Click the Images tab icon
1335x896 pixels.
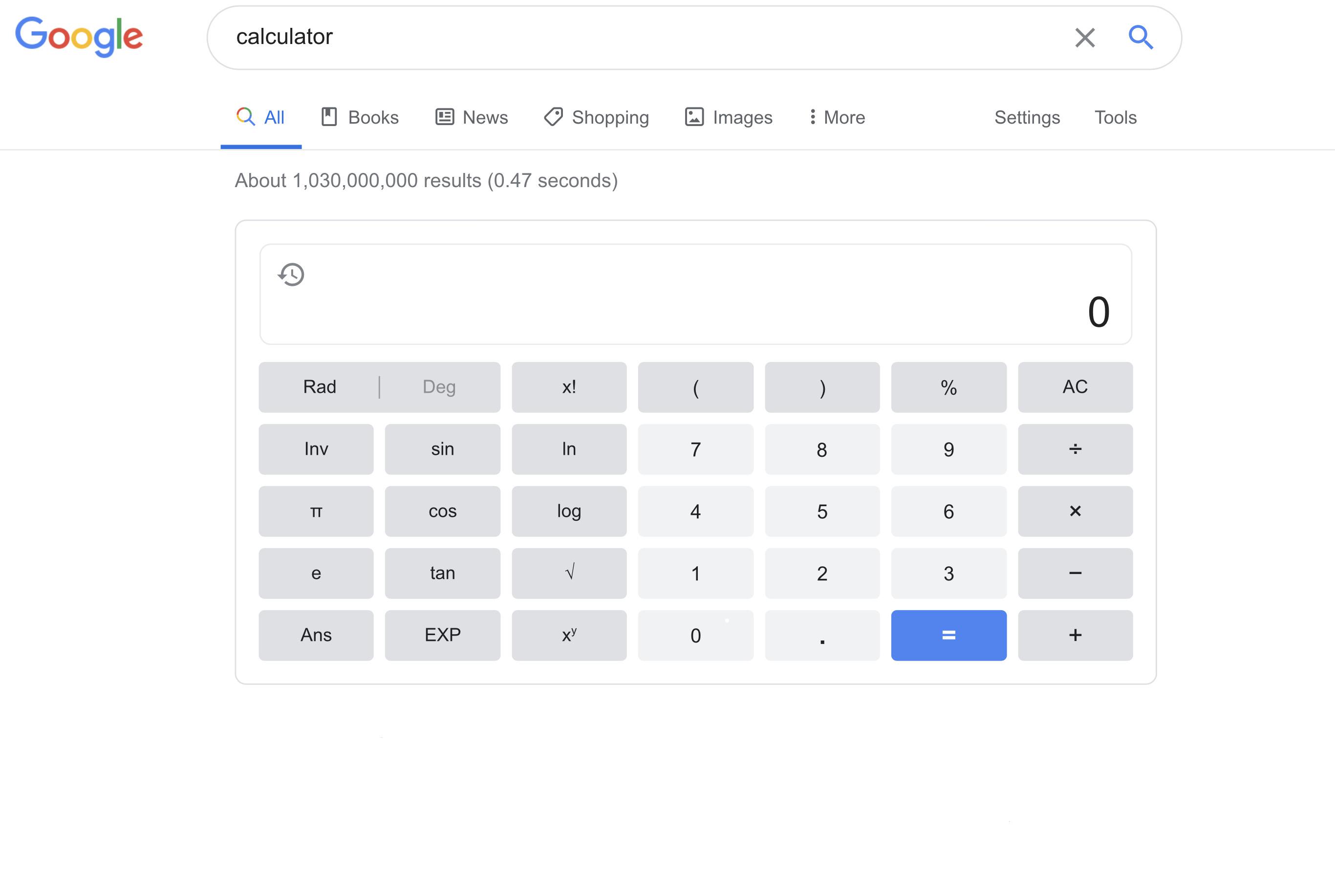[x=693, y=117]
